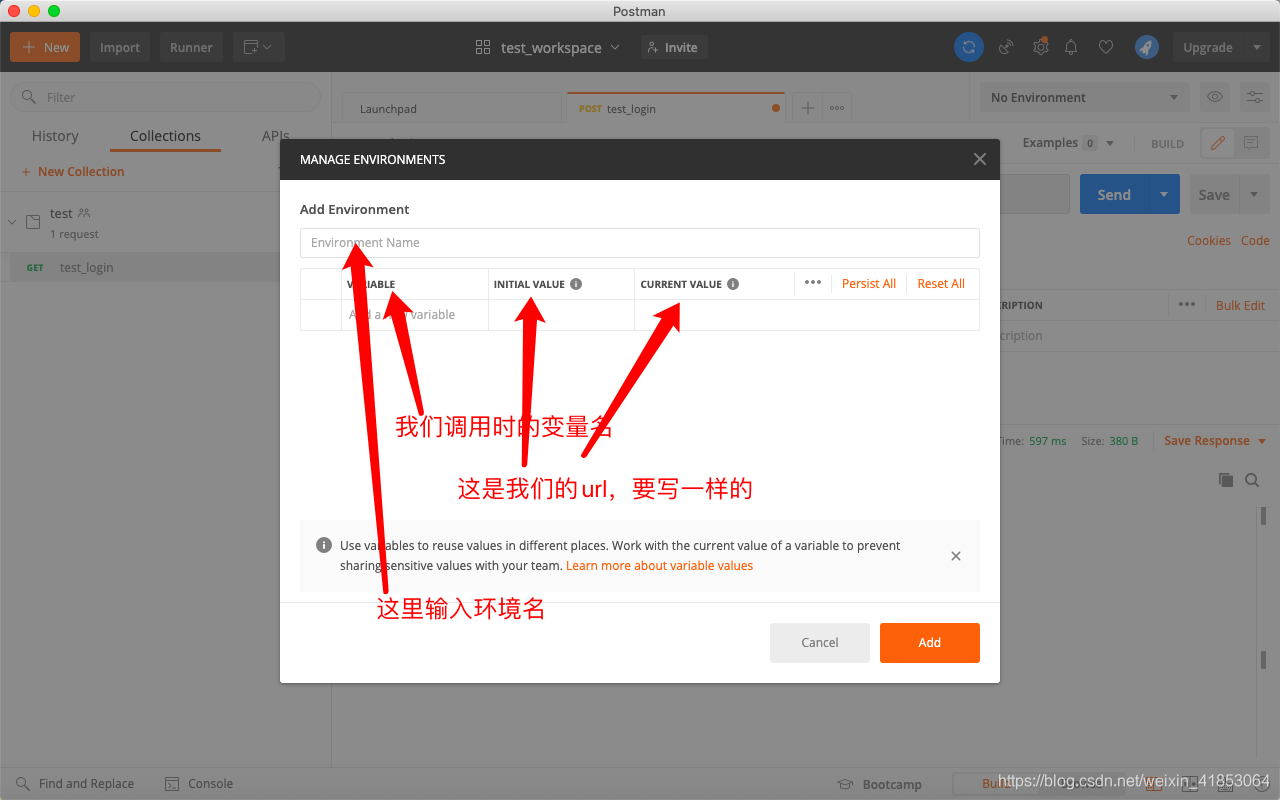The width and height of the screenshot is (1280, 800).
Task: Click the BUILD label
Action: coord(1167,144)
